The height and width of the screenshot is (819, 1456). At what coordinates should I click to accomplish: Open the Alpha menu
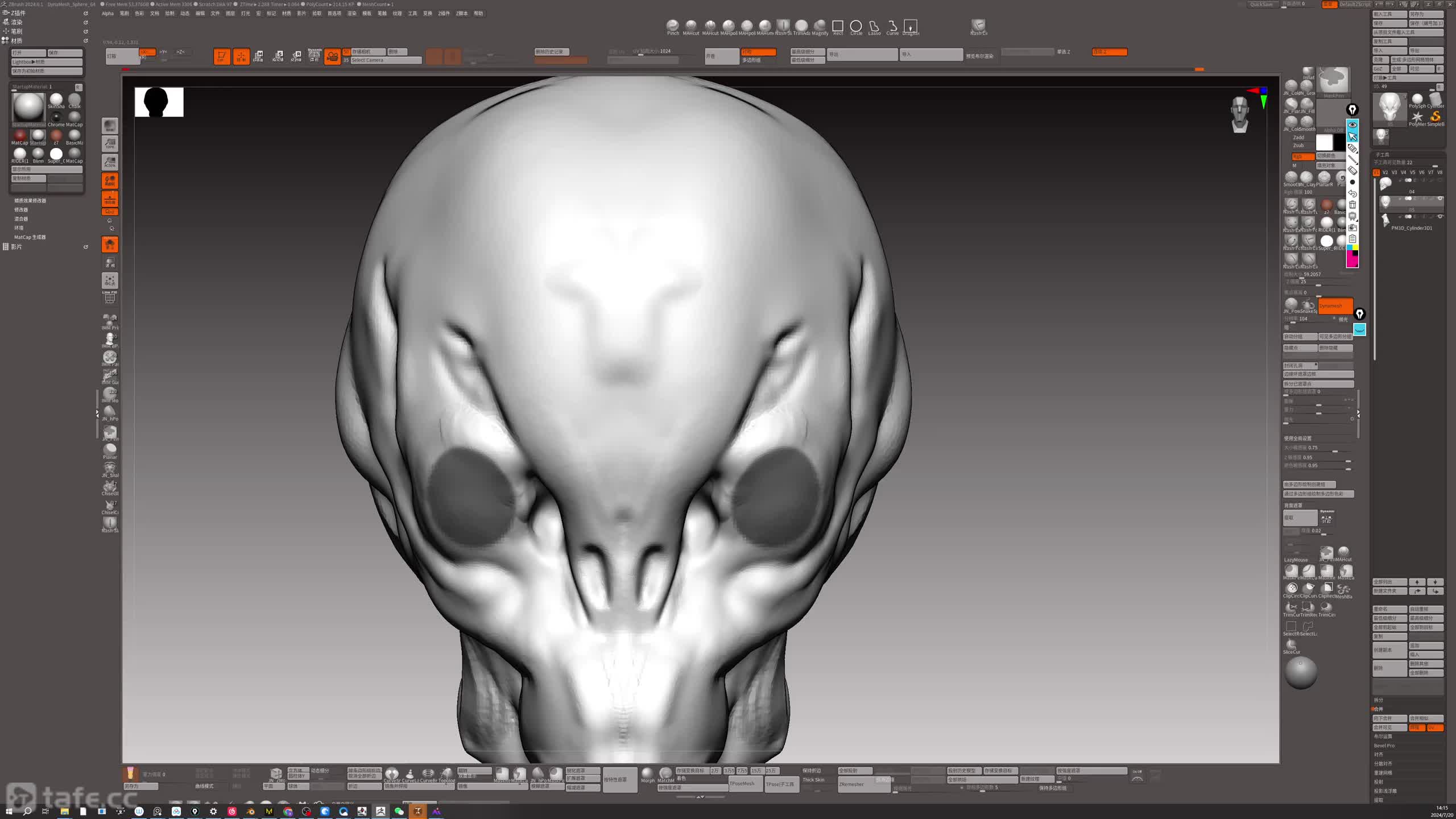[x=107, y=14]
